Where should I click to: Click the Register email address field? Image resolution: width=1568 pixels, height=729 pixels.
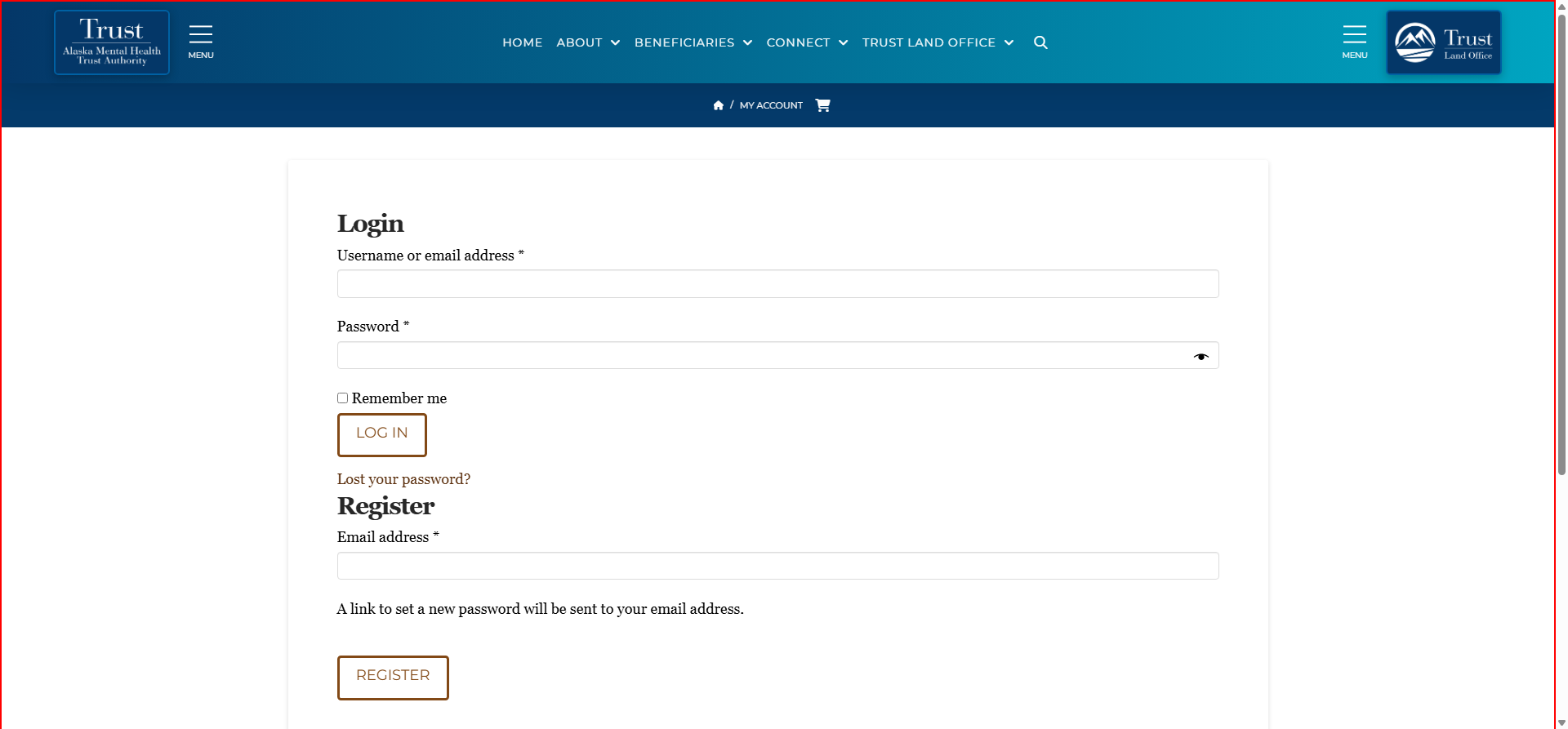coord(777,566)
